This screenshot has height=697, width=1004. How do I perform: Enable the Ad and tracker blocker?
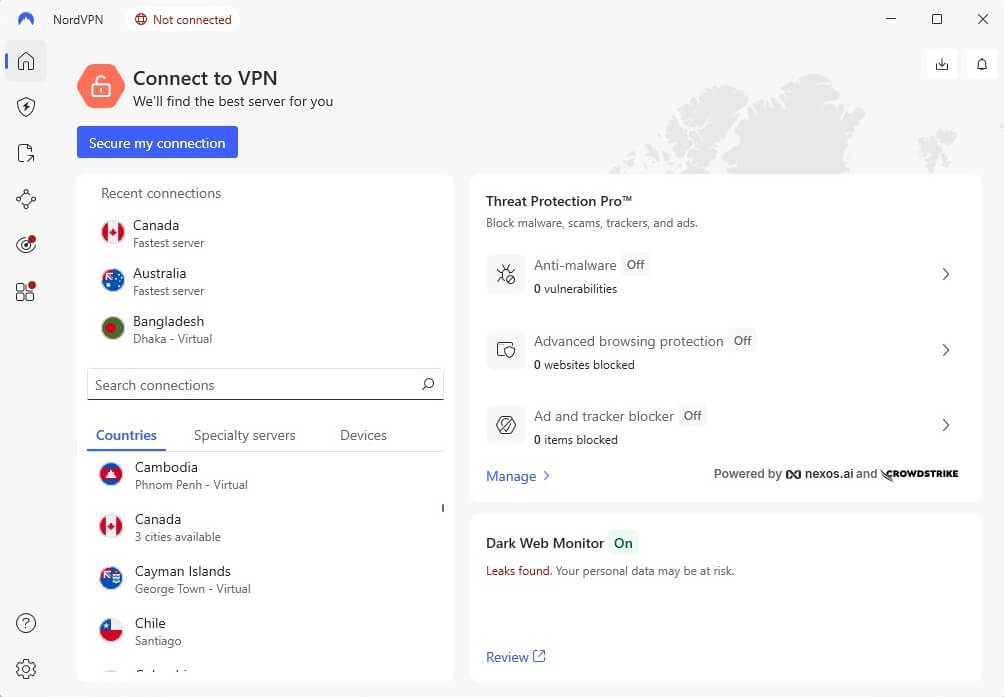point(692,415)
